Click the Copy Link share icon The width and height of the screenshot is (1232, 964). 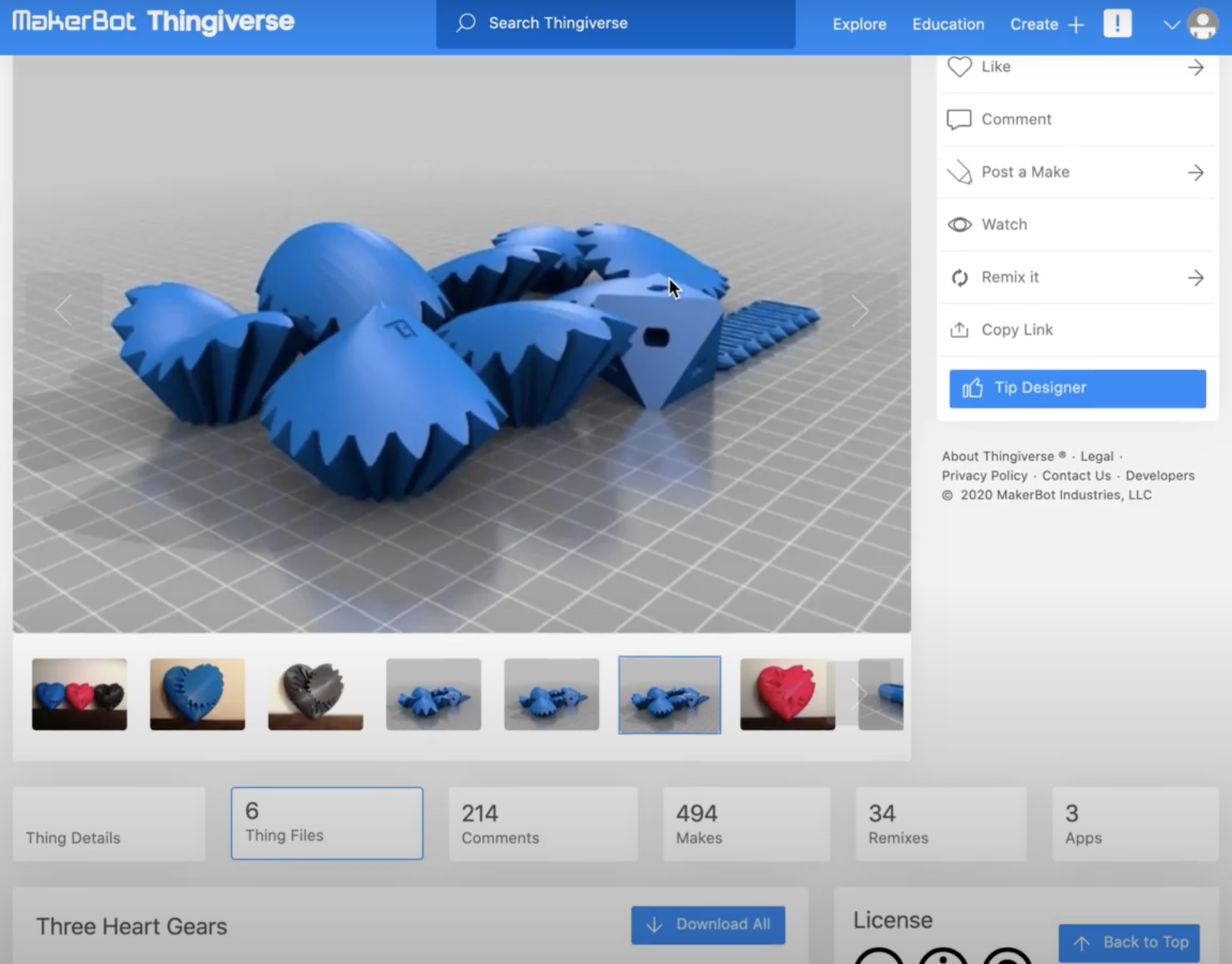[x=959, y=330]
